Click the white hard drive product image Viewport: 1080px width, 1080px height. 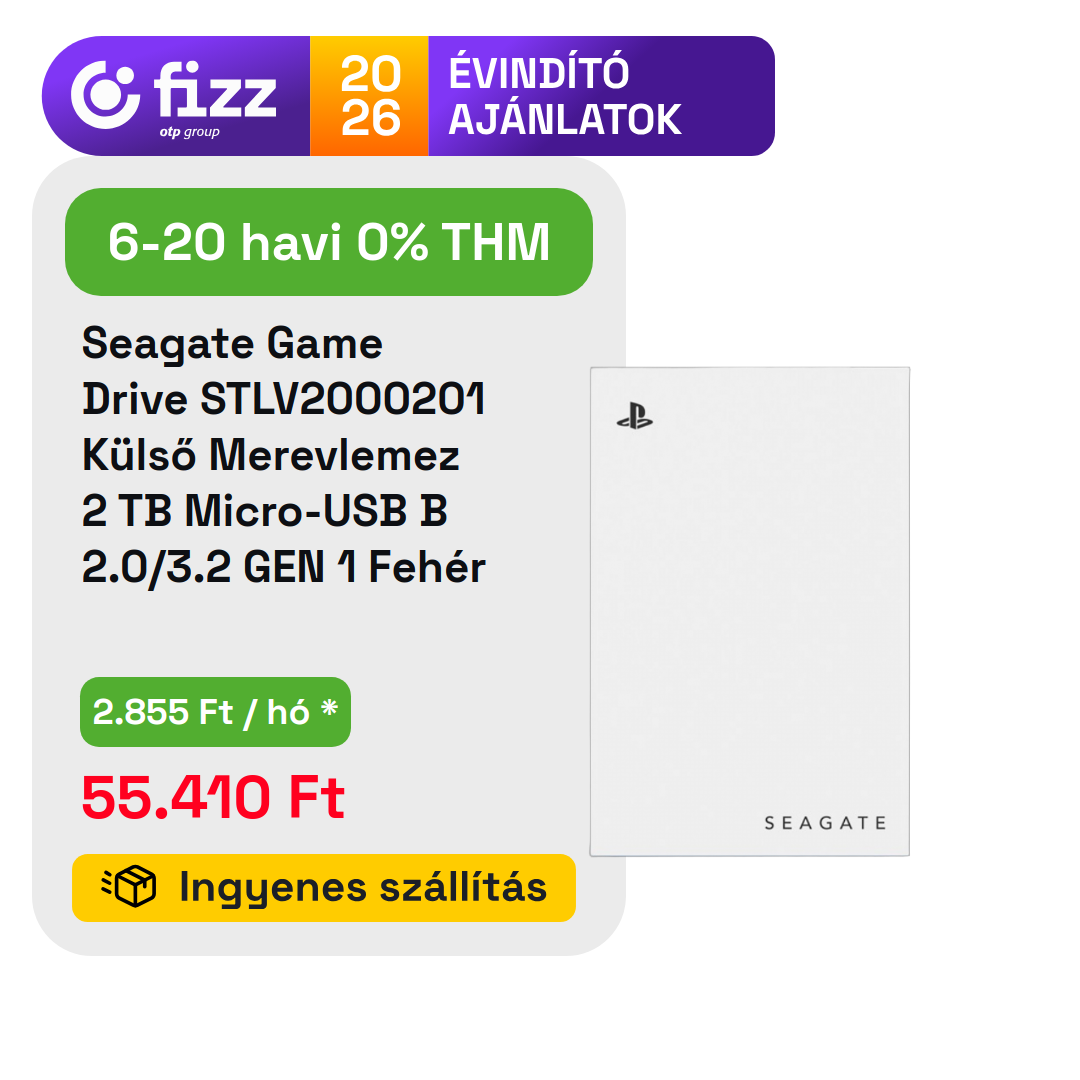pyautogui.click(x=749, y=610)
